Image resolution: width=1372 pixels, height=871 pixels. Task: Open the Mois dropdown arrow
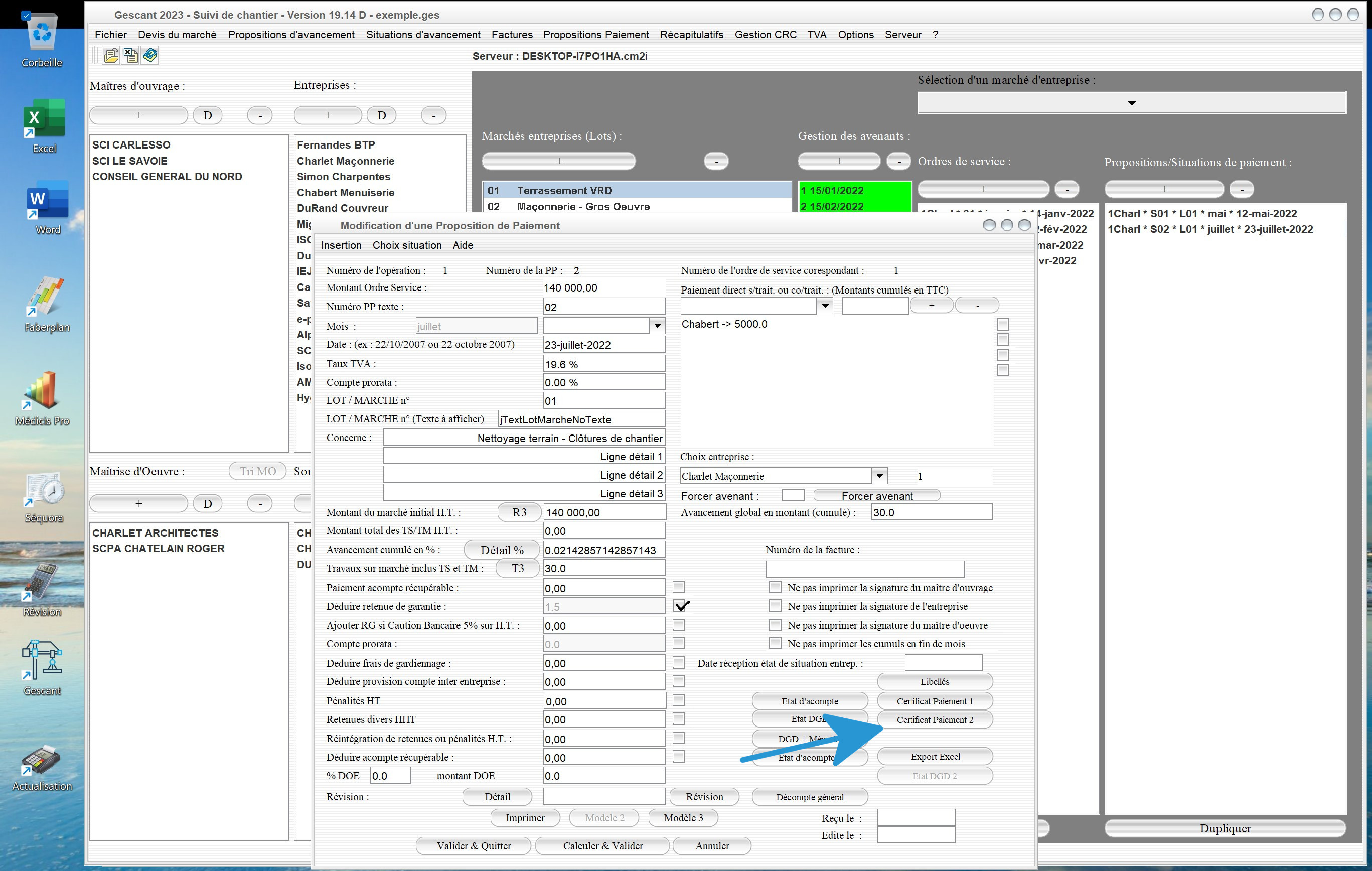point(658,326)
